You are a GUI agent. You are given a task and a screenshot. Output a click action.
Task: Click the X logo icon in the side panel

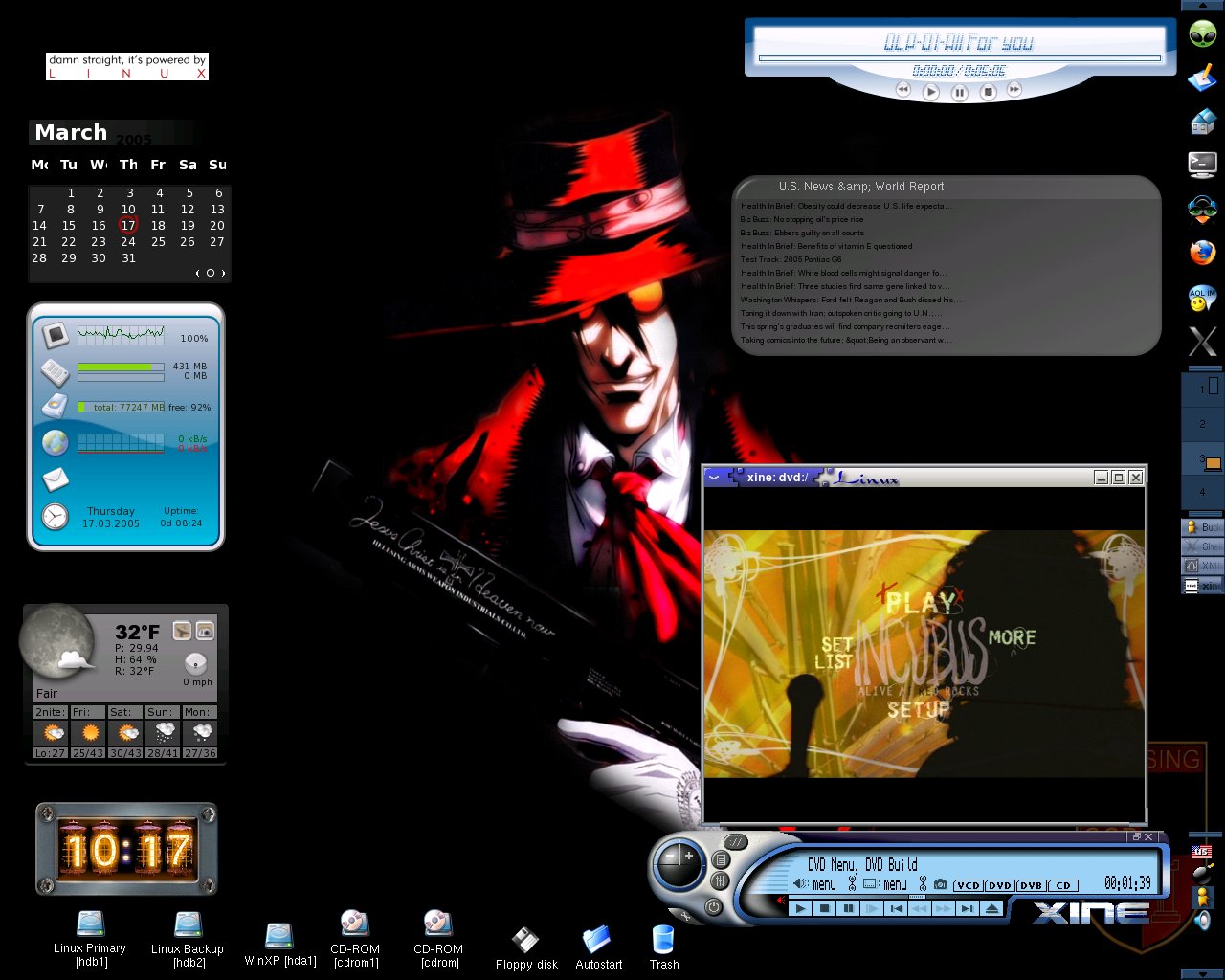1202,342
